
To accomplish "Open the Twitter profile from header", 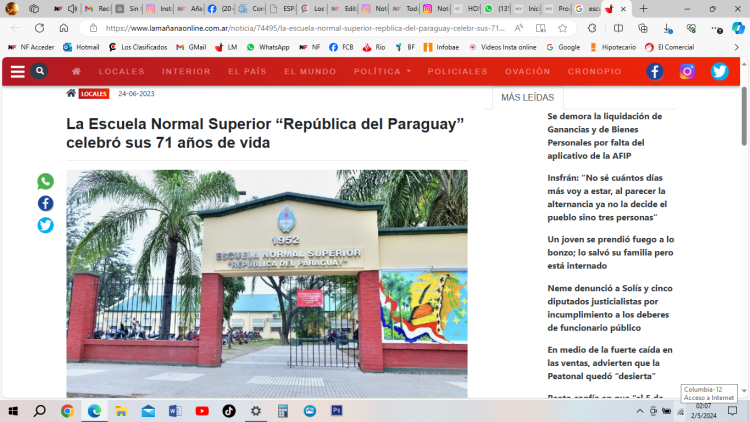I will [719, 72].
